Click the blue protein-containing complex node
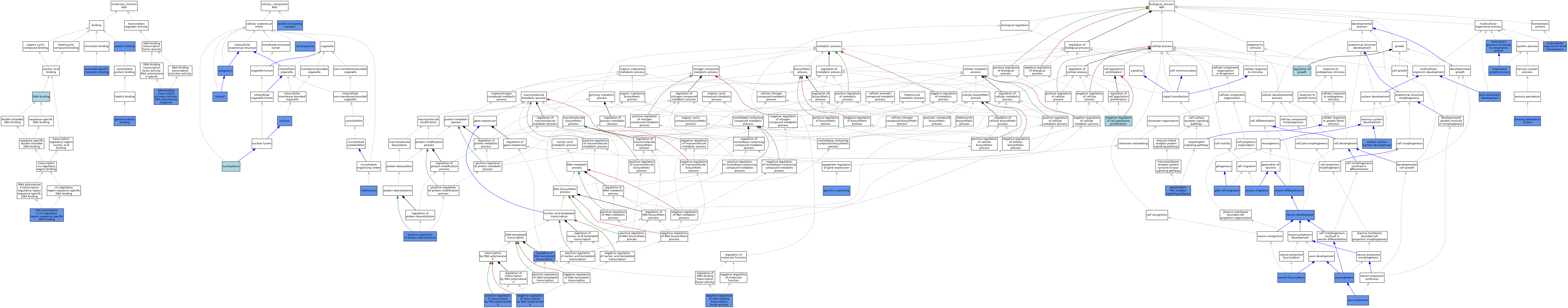 click(290, 25)
